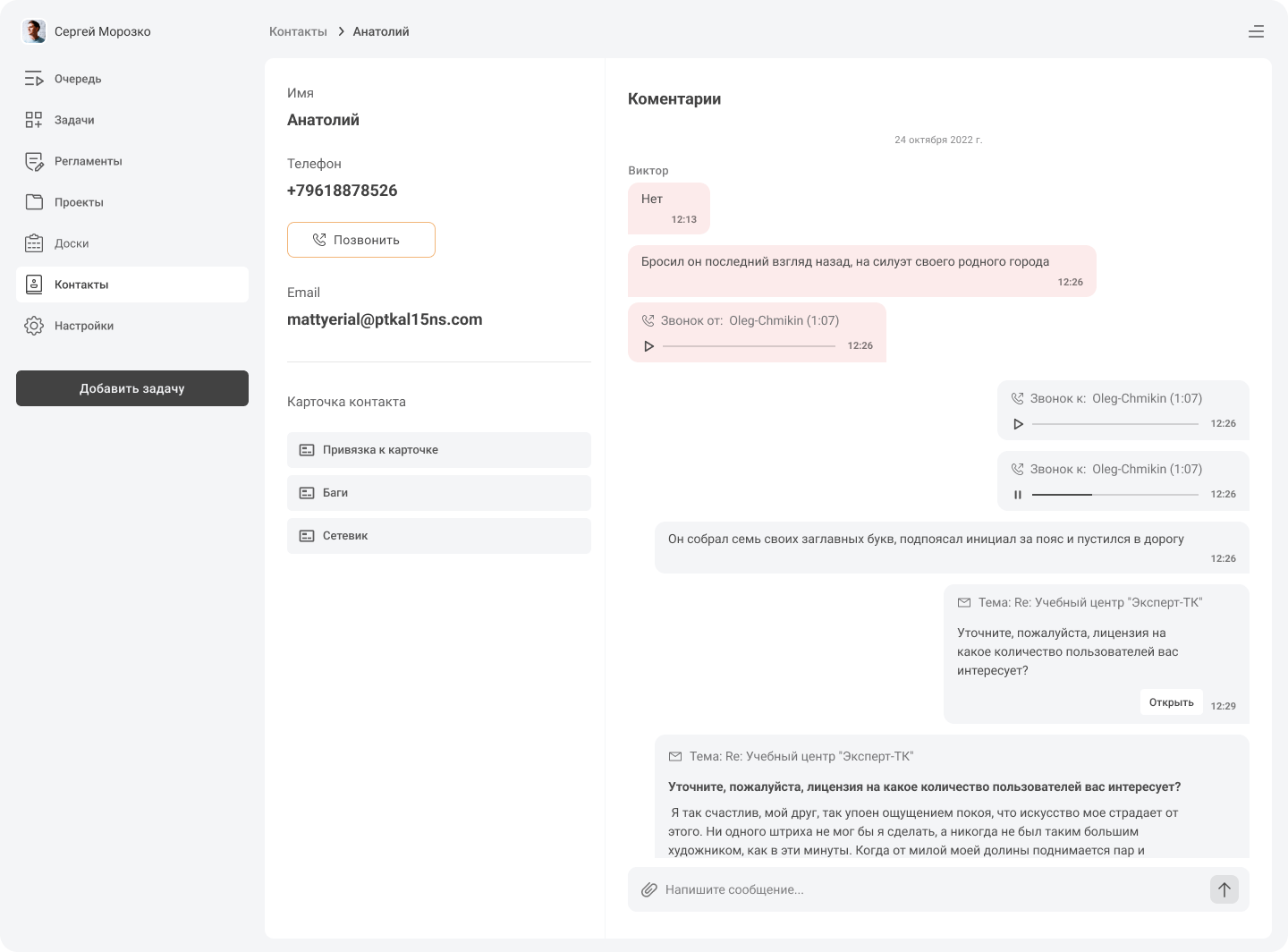Viewport: 1288px width, 952px height.
Task: Open the hamburger menu in top right
Action: pos(1256,31)
